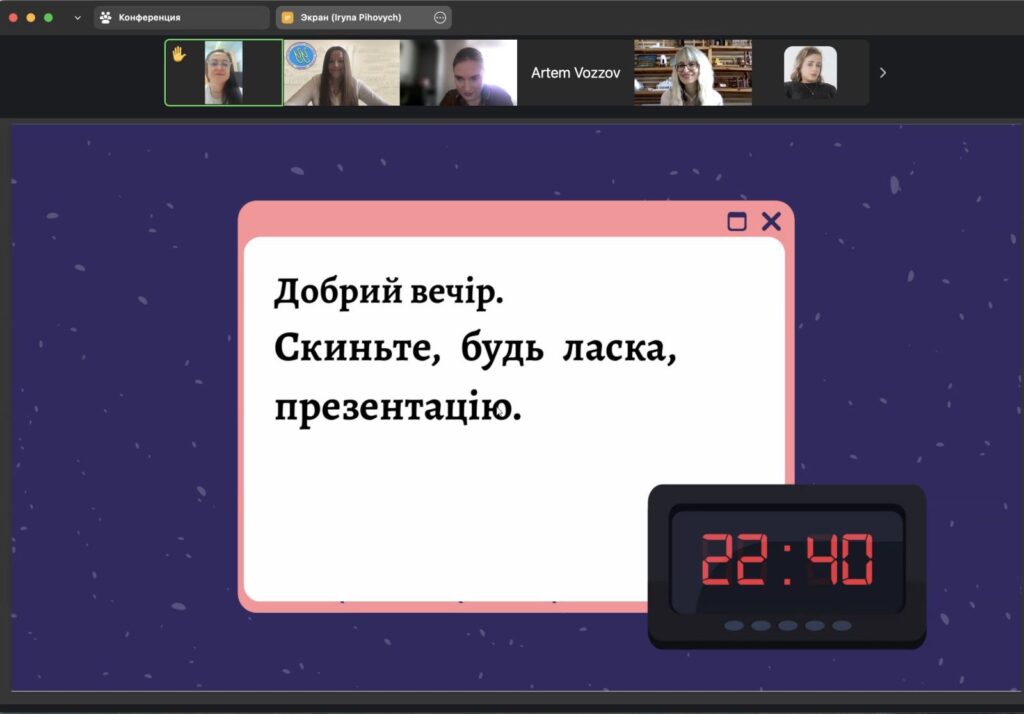Click the raised hand icon on first participant

coord(179,54)
